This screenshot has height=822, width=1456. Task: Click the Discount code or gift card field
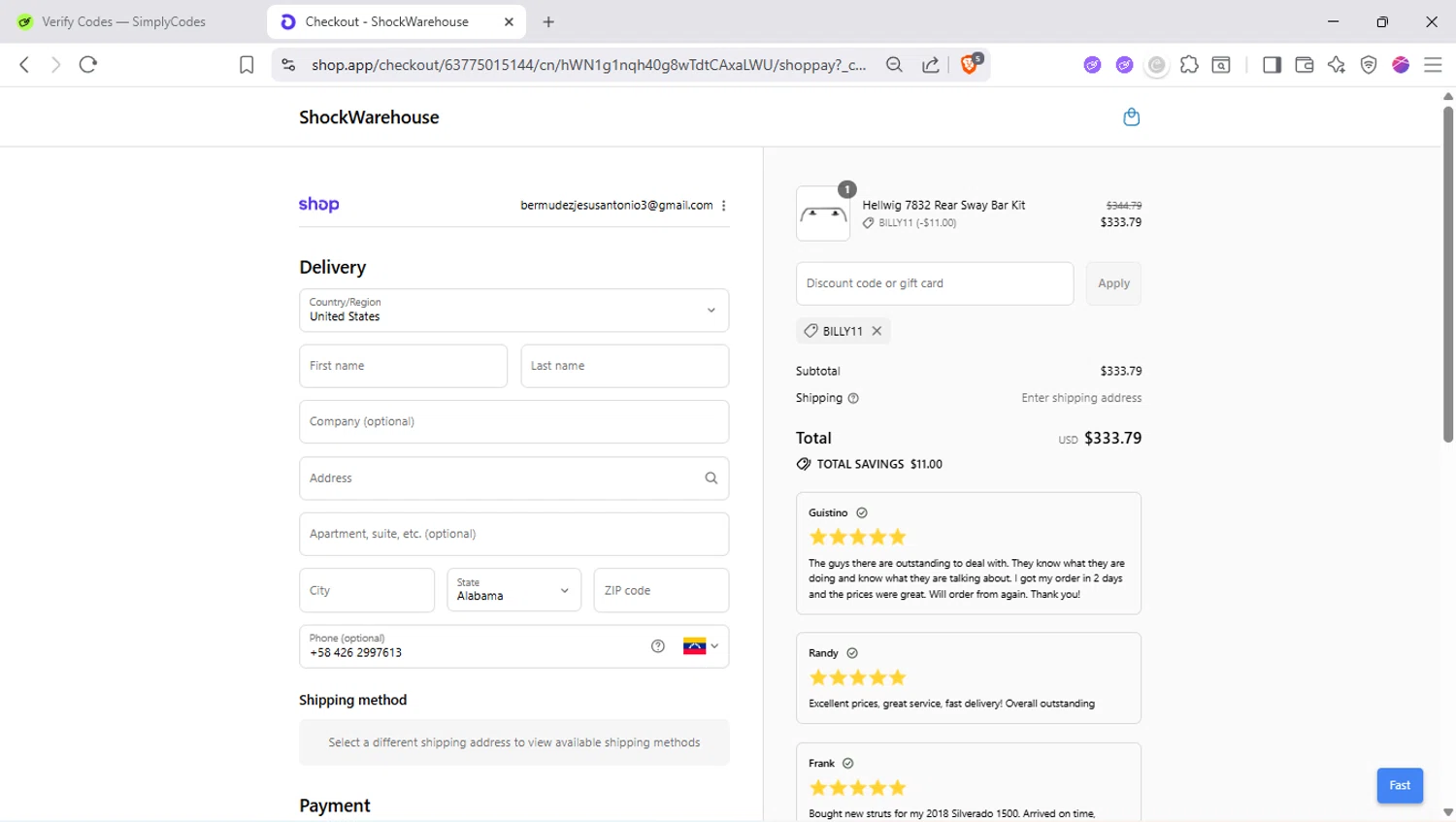pos(934,283)
